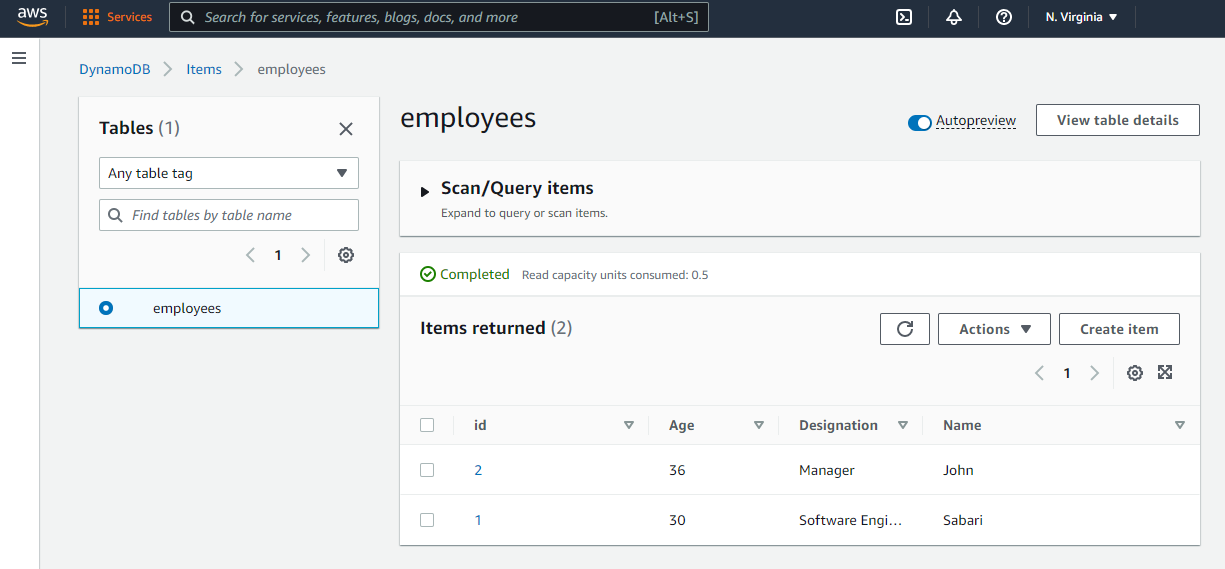Open the hamburger side navigation menu
Screen dimensions: 1225x569
(x=18, y=58)
